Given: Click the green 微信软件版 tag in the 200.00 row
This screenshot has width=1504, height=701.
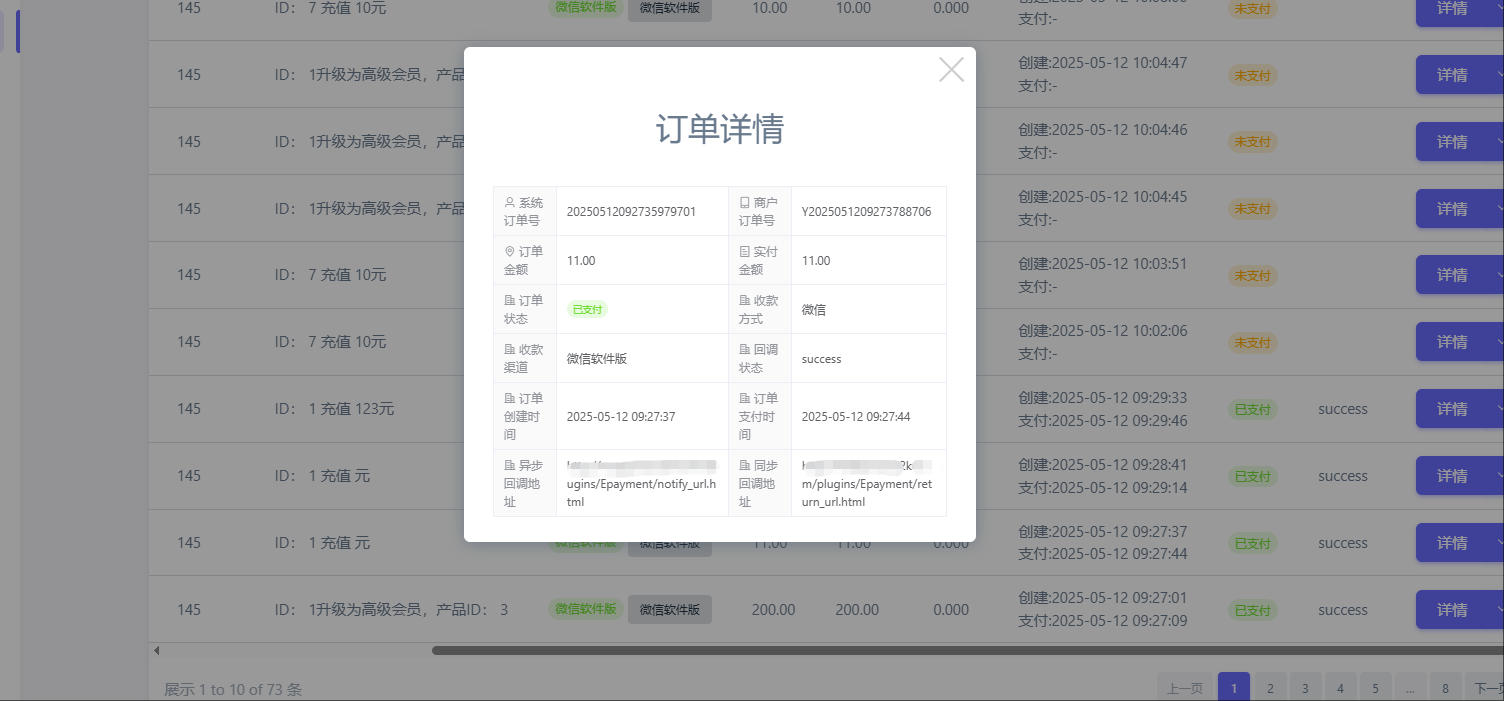Looking at the screenshot, I should coord(585,609).
